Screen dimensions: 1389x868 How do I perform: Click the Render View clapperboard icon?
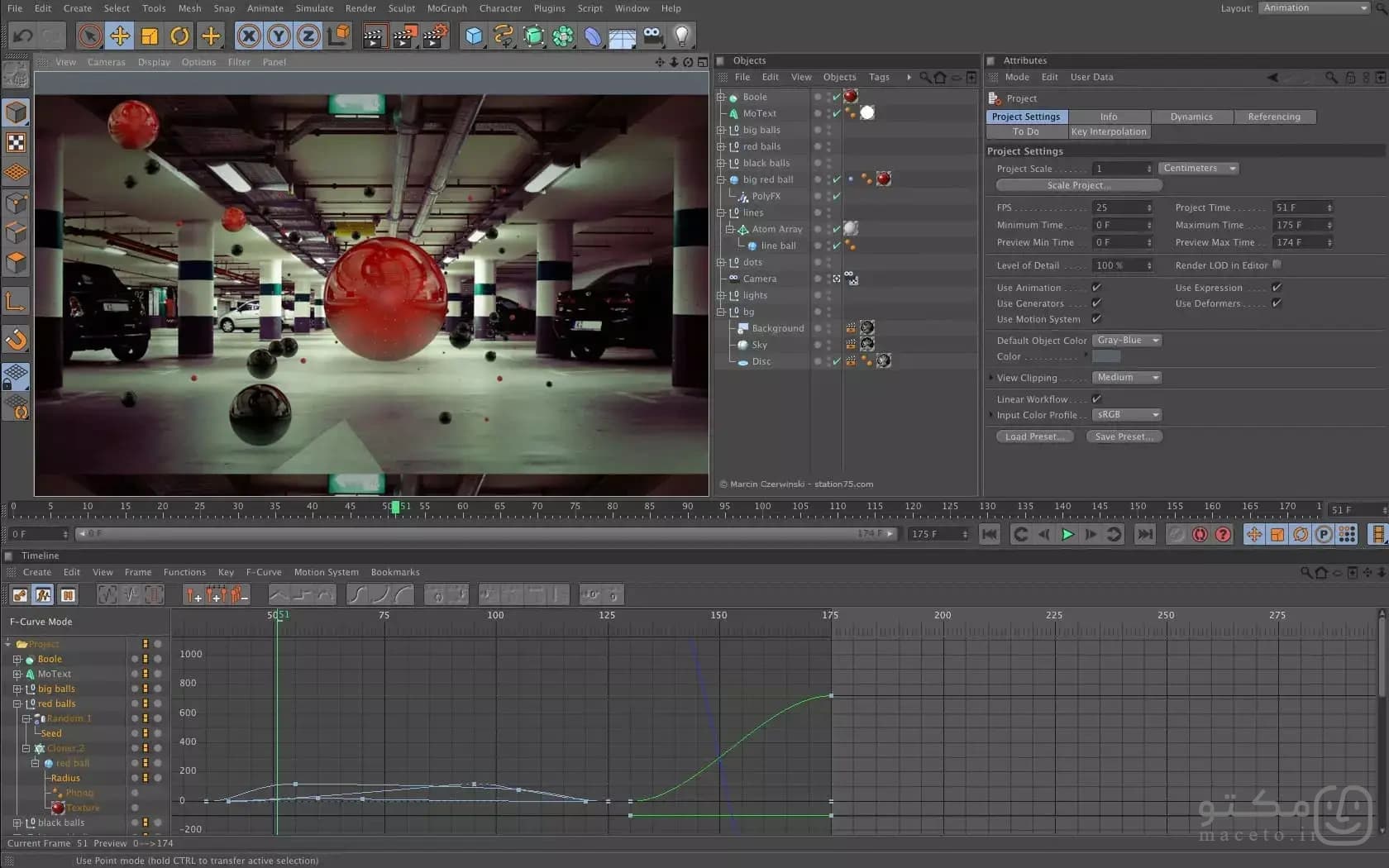(374, 36)
